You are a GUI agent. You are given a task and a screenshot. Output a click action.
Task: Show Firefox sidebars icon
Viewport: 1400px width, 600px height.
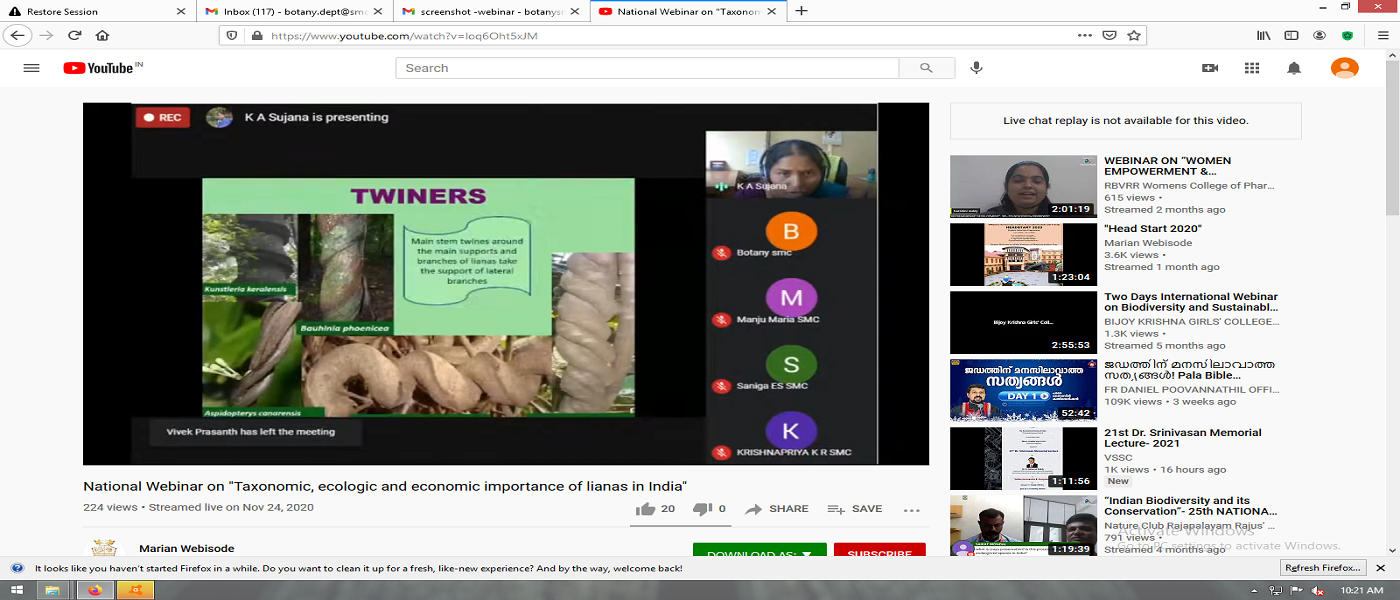1291,35
